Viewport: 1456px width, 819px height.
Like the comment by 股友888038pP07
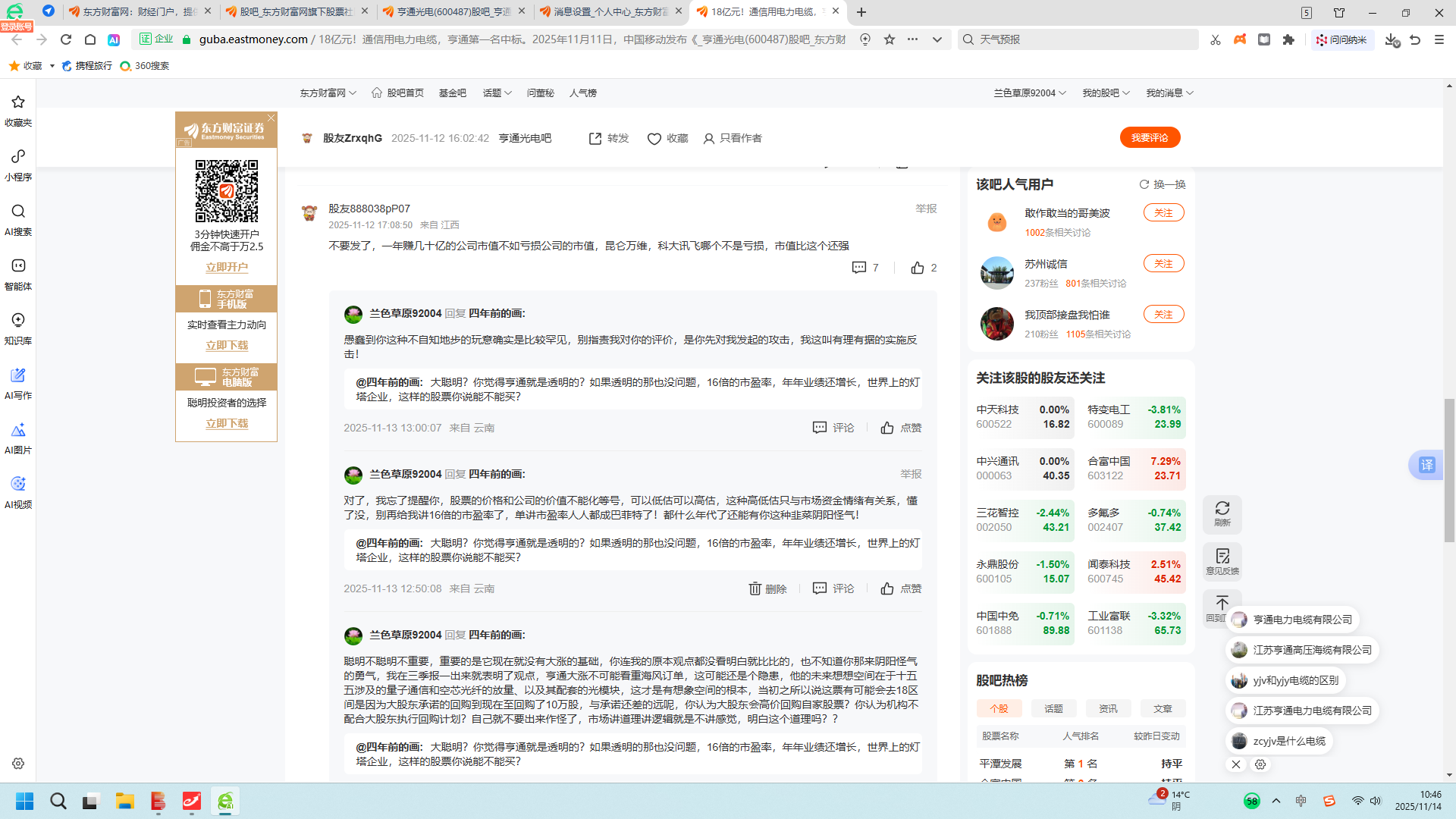918,268
